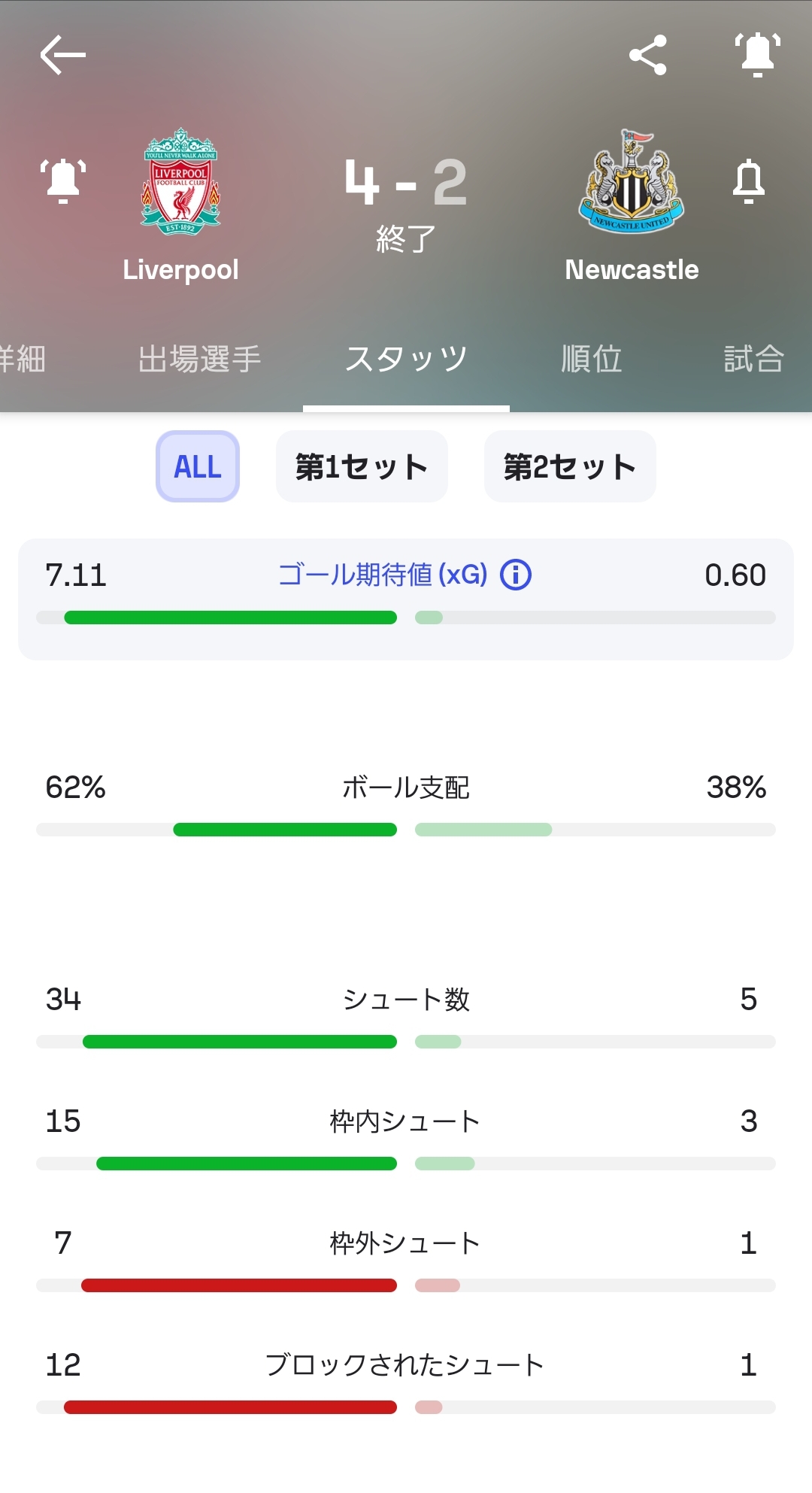This screenshot has height=1493, width=812.
Task: Select the スタッツ tab
Action: point(406,359)
